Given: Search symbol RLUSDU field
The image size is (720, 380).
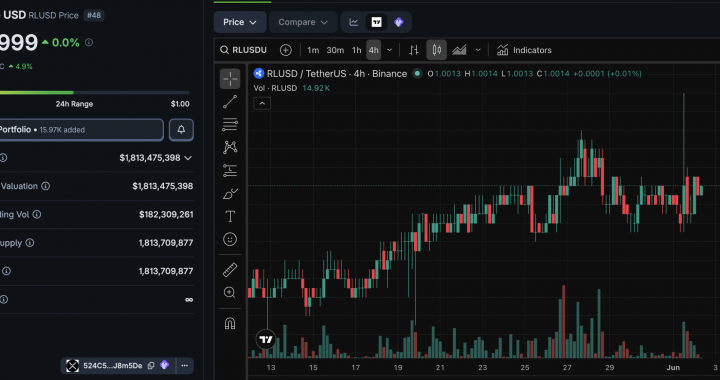Looking at the screenshot, I should (x=243, y=50).
